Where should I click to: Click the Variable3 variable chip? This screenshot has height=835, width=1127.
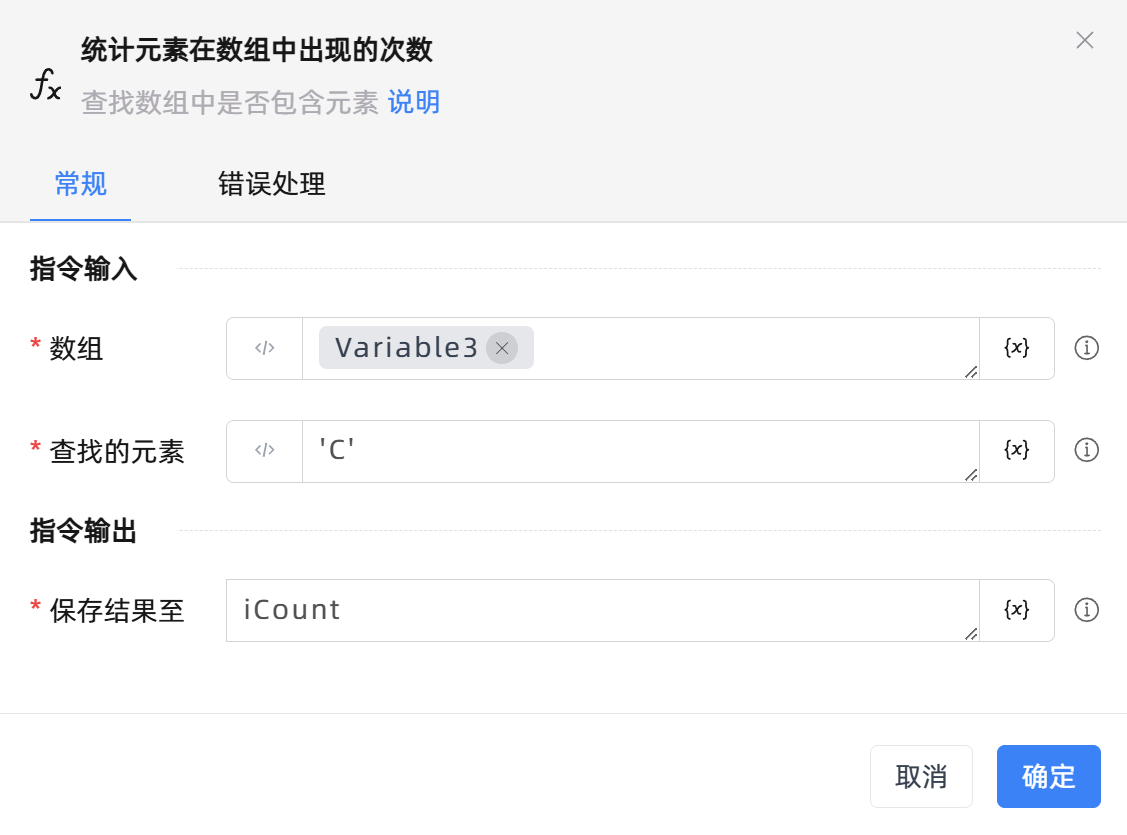(406, 348)
